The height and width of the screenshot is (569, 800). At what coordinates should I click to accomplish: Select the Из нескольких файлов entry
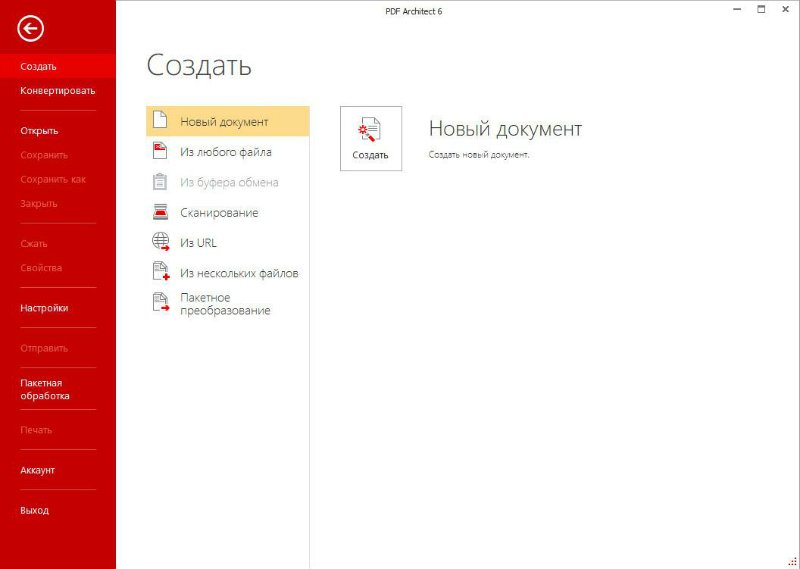click(228, 273)
